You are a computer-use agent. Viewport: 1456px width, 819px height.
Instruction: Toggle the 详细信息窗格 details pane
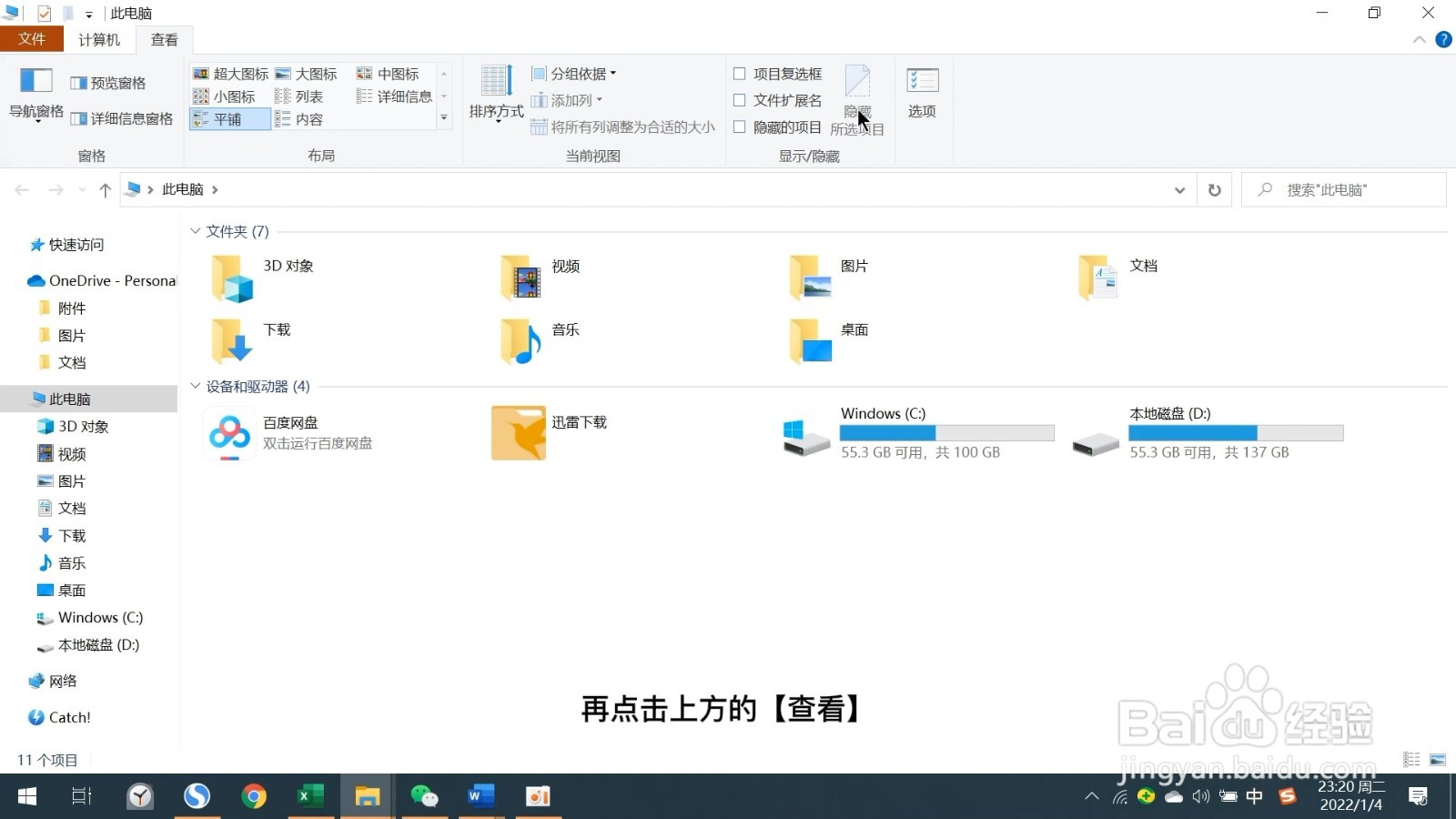(122, 118)
